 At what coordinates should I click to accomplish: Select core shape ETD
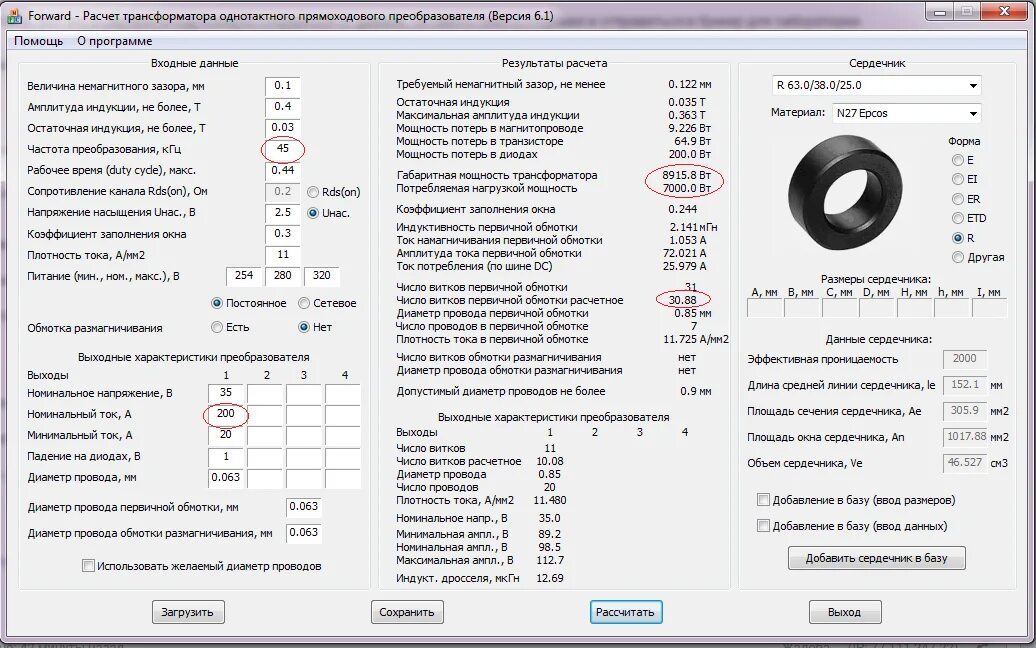(957, 218)
